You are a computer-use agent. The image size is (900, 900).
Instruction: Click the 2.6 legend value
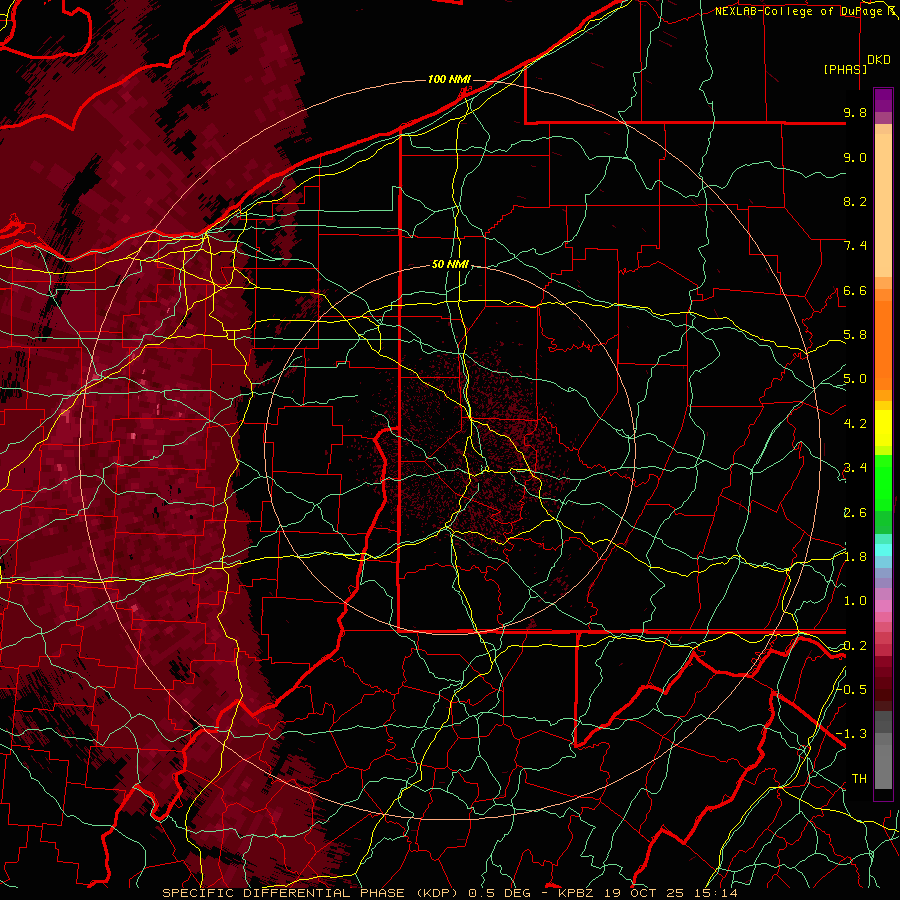(855, 513)
